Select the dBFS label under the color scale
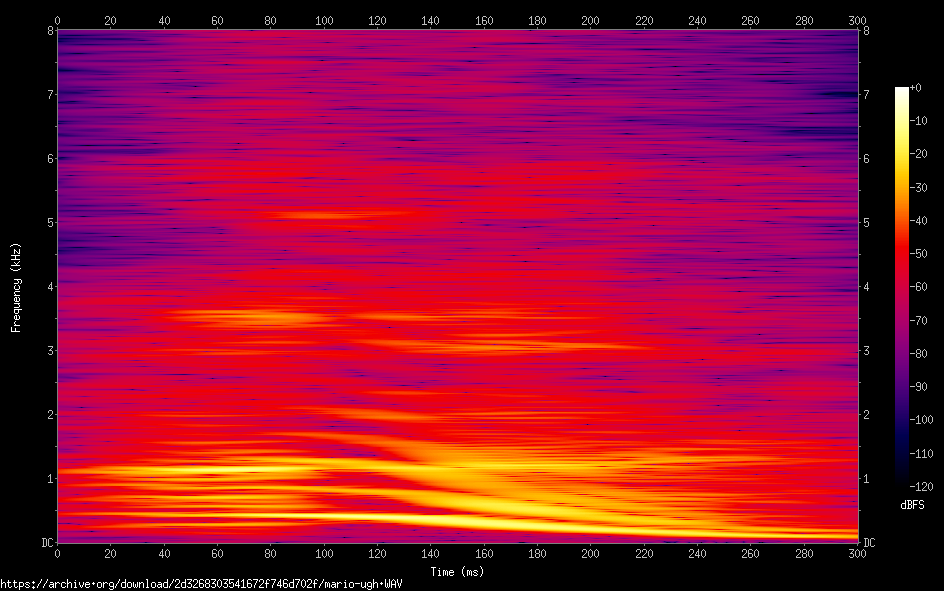The width and height of the screenshot is (944, 591). tap(912, 505)
